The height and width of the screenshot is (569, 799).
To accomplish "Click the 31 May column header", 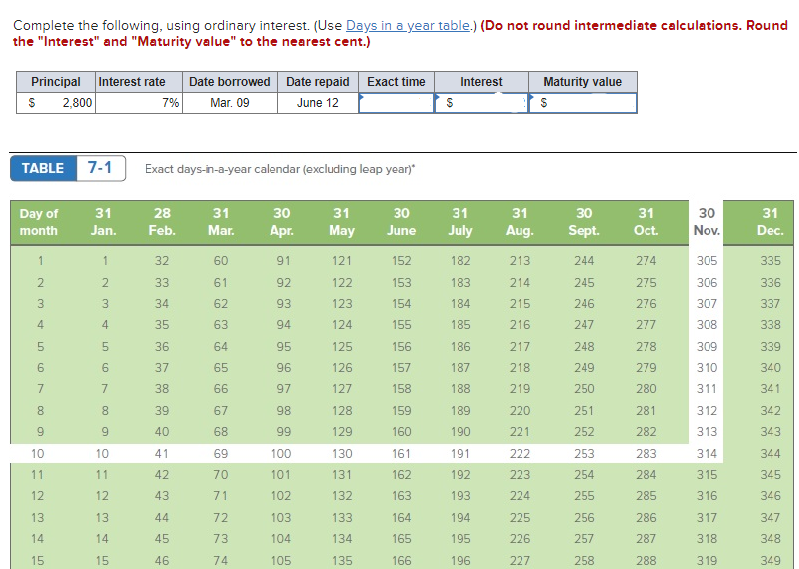I will 341,222.
